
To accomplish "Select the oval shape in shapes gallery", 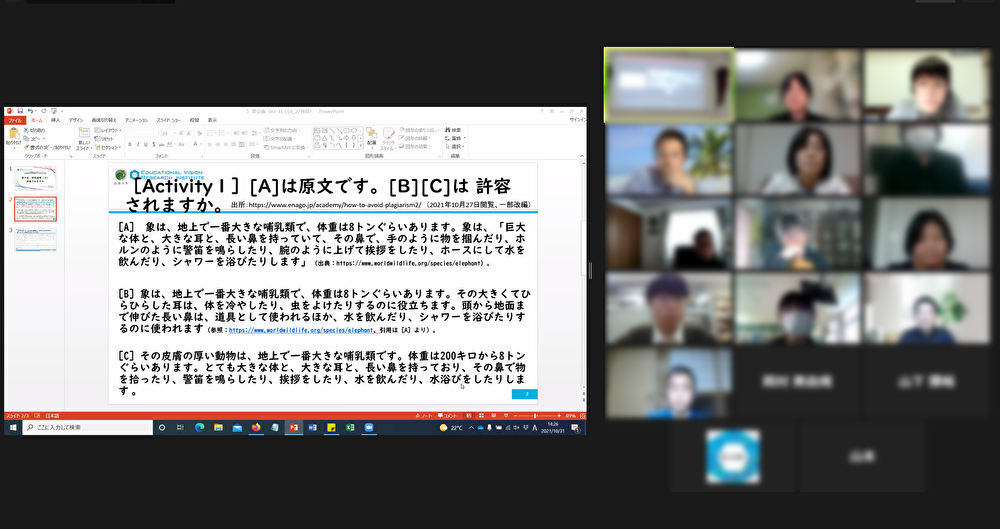I will click(x=353, y=130).
